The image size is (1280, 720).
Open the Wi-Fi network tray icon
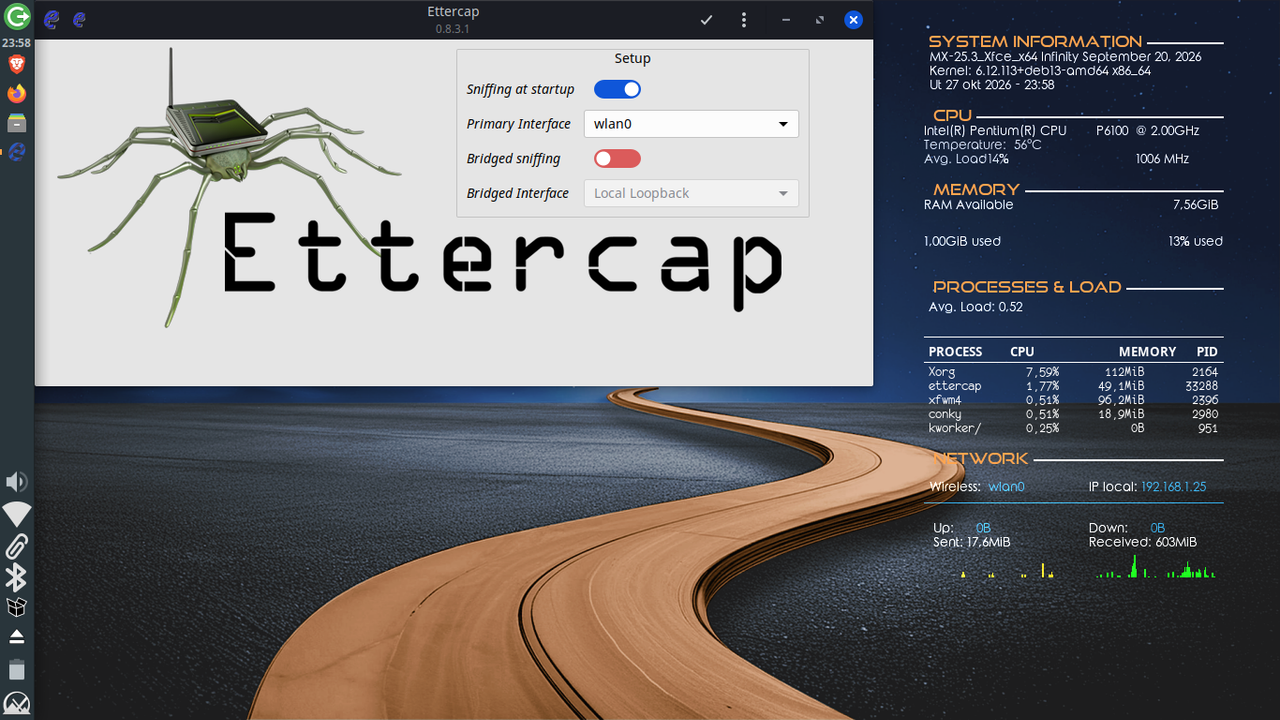click(16, 514)
